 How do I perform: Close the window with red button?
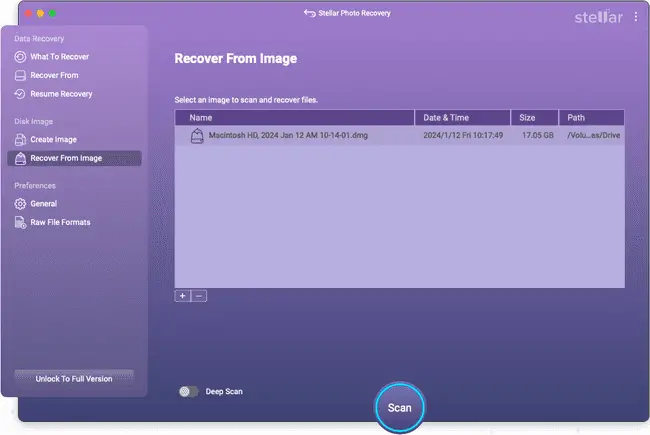(x=28, y=14)
